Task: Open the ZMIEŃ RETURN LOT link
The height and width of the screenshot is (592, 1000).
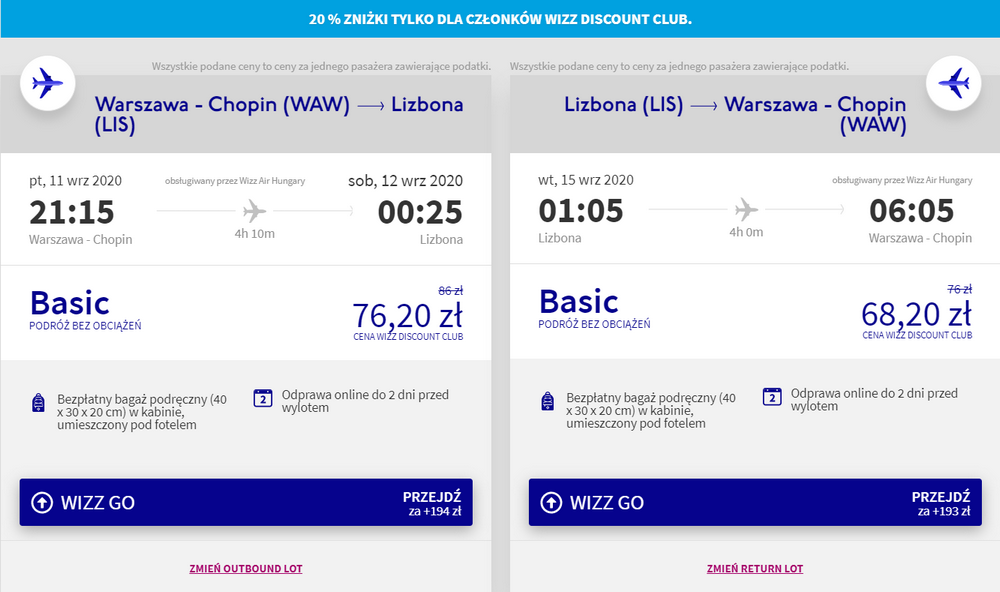Action: click(754, 568)
